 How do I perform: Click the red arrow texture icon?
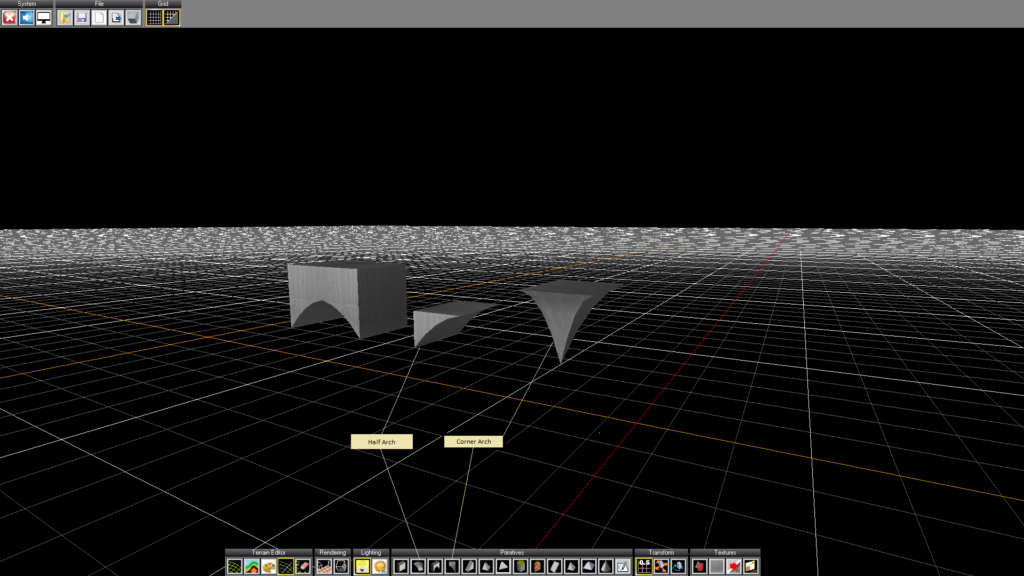[x=733, y=566]
